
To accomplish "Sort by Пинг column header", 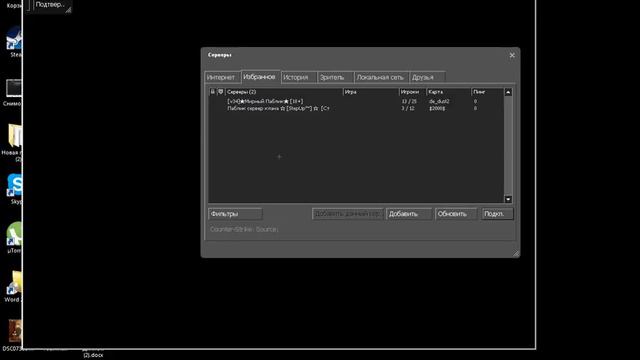I will pyautogui.click(x=487, y=92).
